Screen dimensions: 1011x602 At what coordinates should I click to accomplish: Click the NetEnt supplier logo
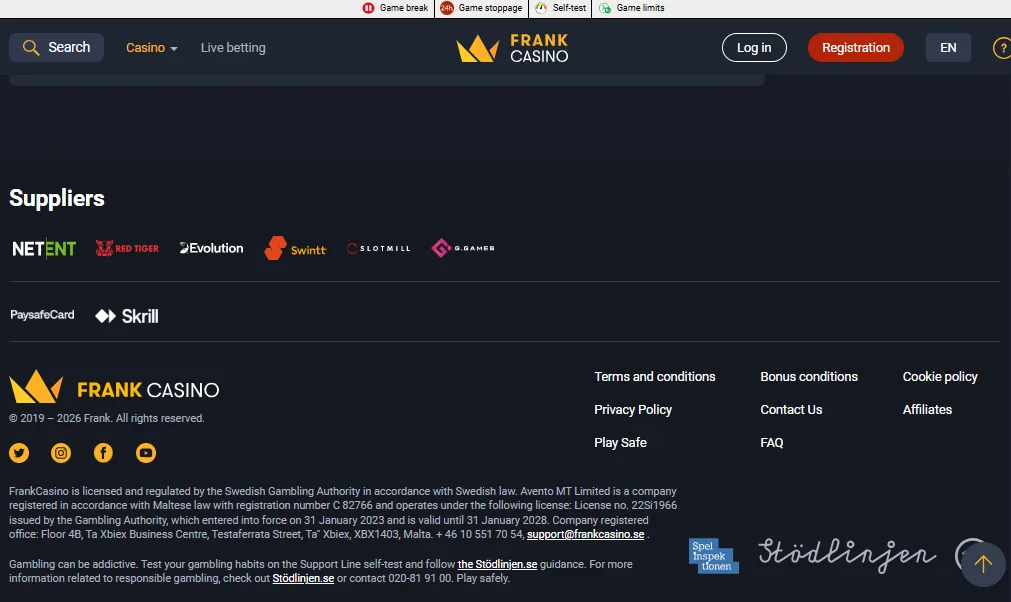44,248
